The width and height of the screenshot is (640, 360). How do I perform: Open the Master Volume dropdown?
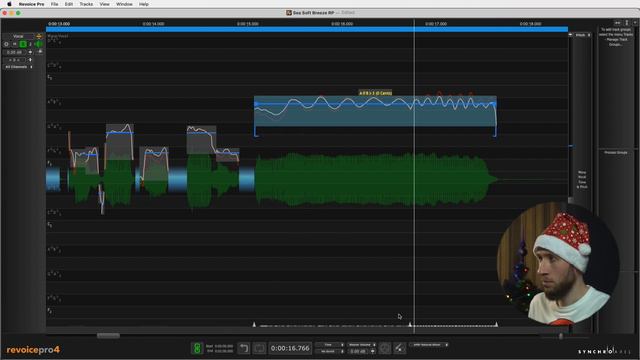pos(362,345)
